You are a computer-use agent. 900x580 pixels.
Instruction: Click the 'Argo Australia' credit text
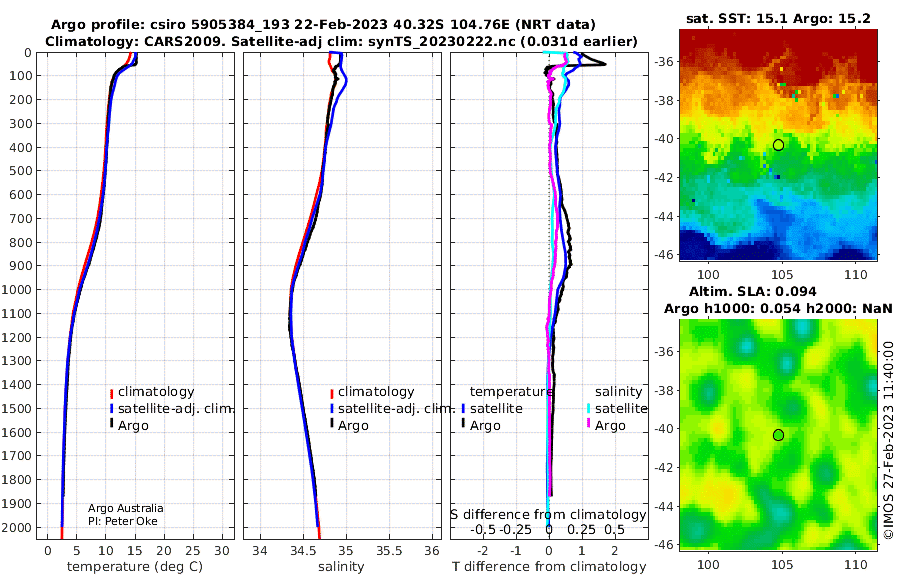pyautogui.click(x=126, y=508)
